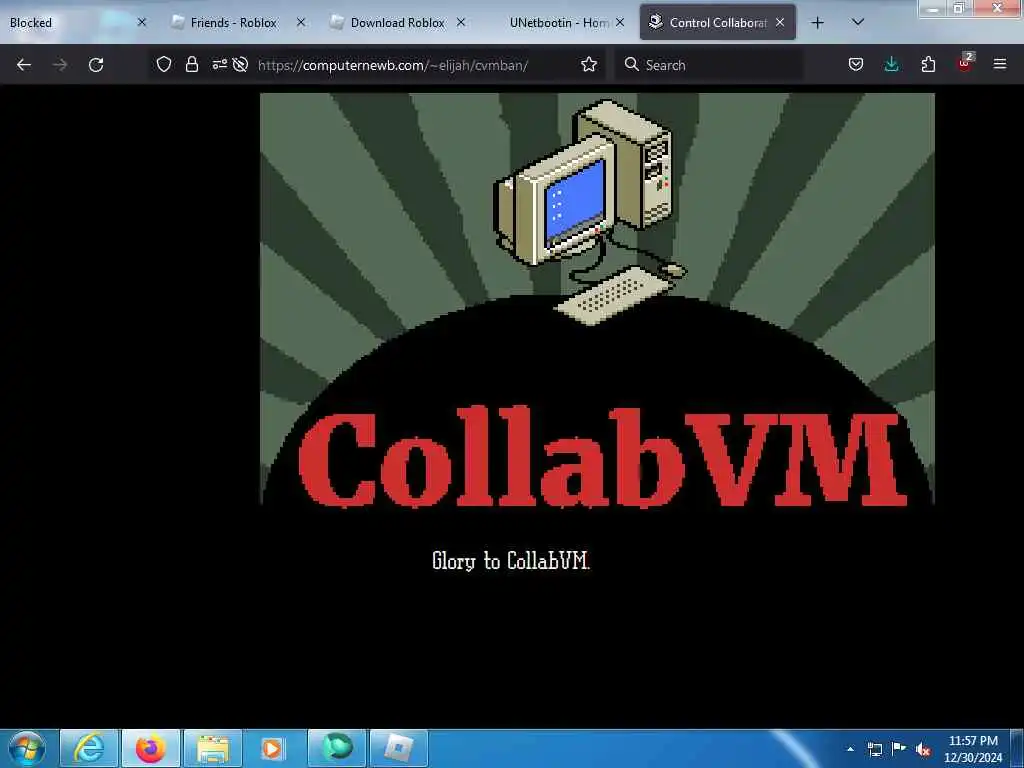1024x768 pixels.
Task: Open the uBlock Origin extension icon
Action: 965,63
